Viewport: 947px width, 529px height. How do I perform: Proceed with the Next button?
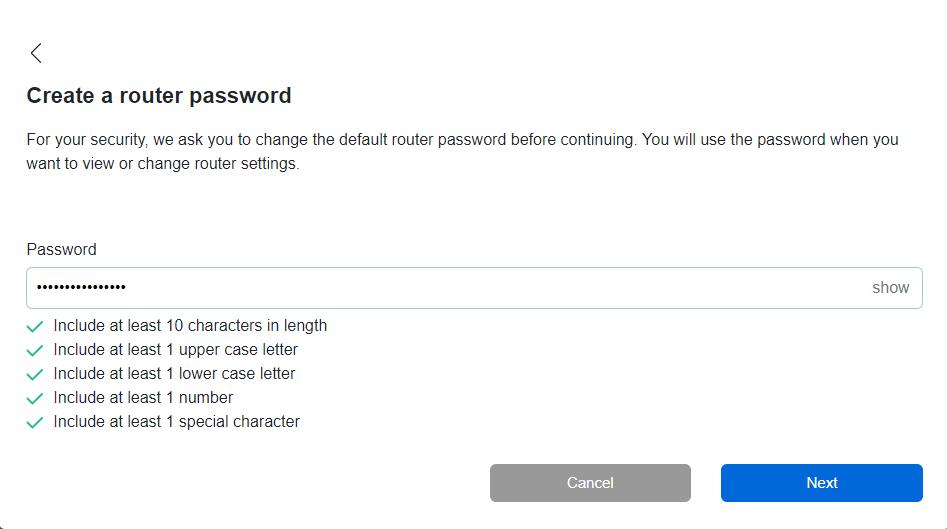[x=821, y=483]
